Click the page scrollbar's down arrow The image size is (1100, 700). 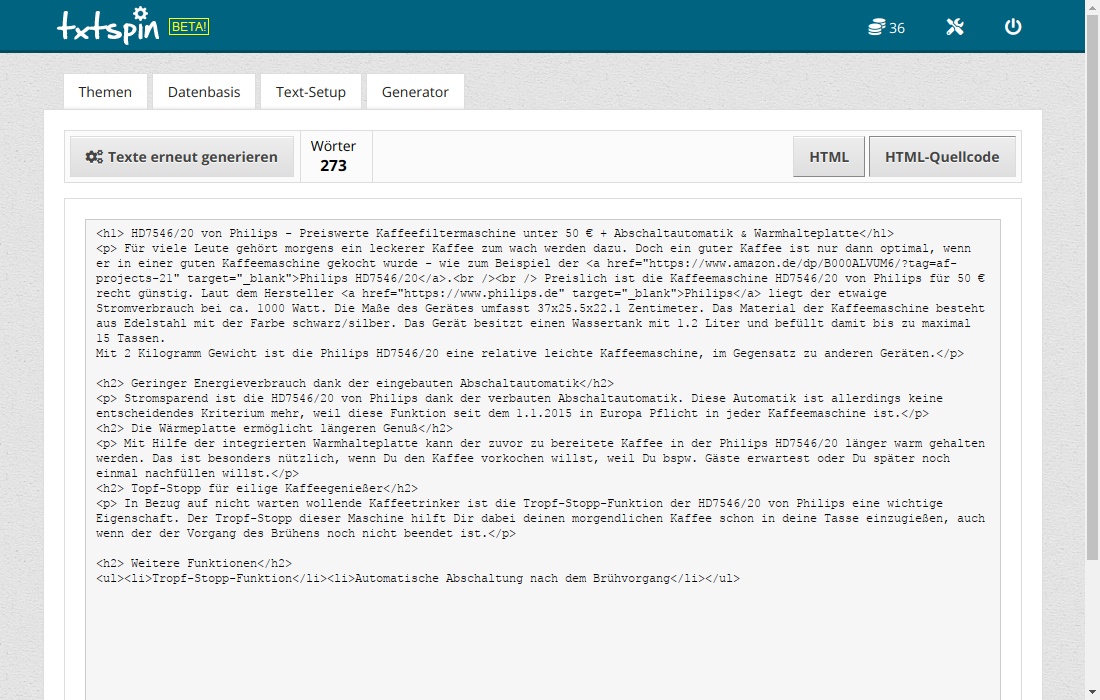pos(1092,693)
